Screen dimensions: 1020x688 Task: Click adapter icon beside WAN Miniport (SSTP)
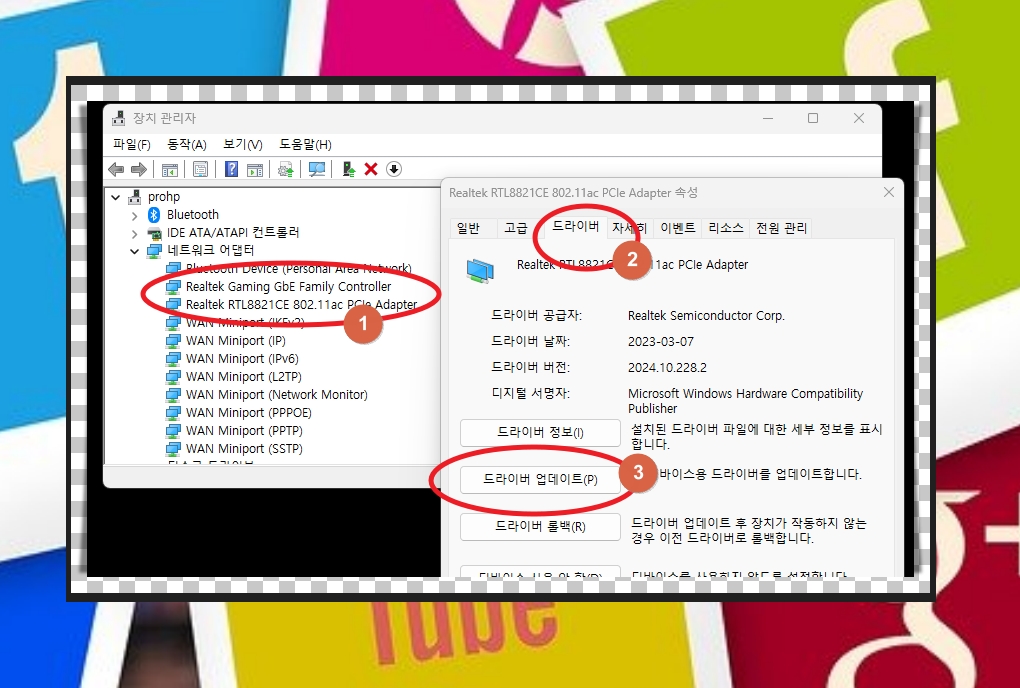point(173,449)
